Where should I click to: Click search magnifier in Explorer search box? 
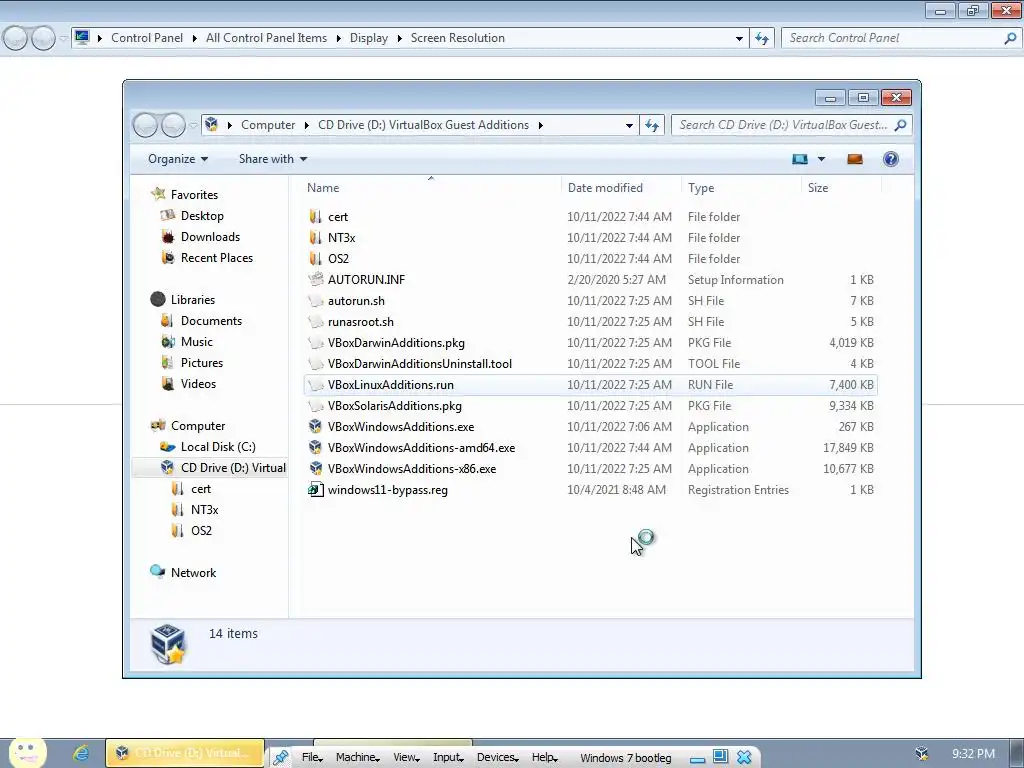[x=901, y=125]
